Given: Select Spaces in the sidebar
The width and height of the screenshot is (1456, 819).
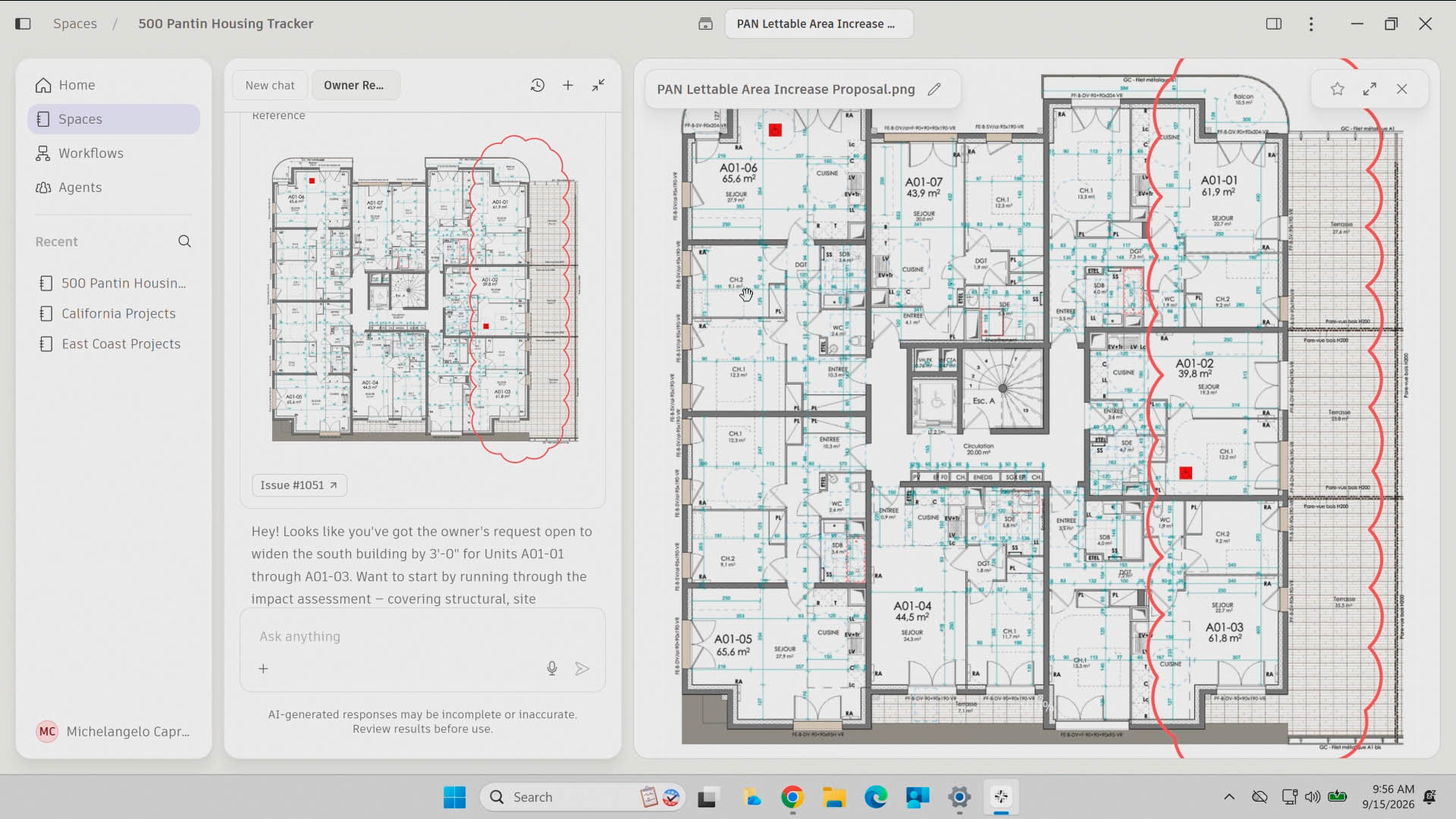Looking at the screenshot, I should coord(114,119).
